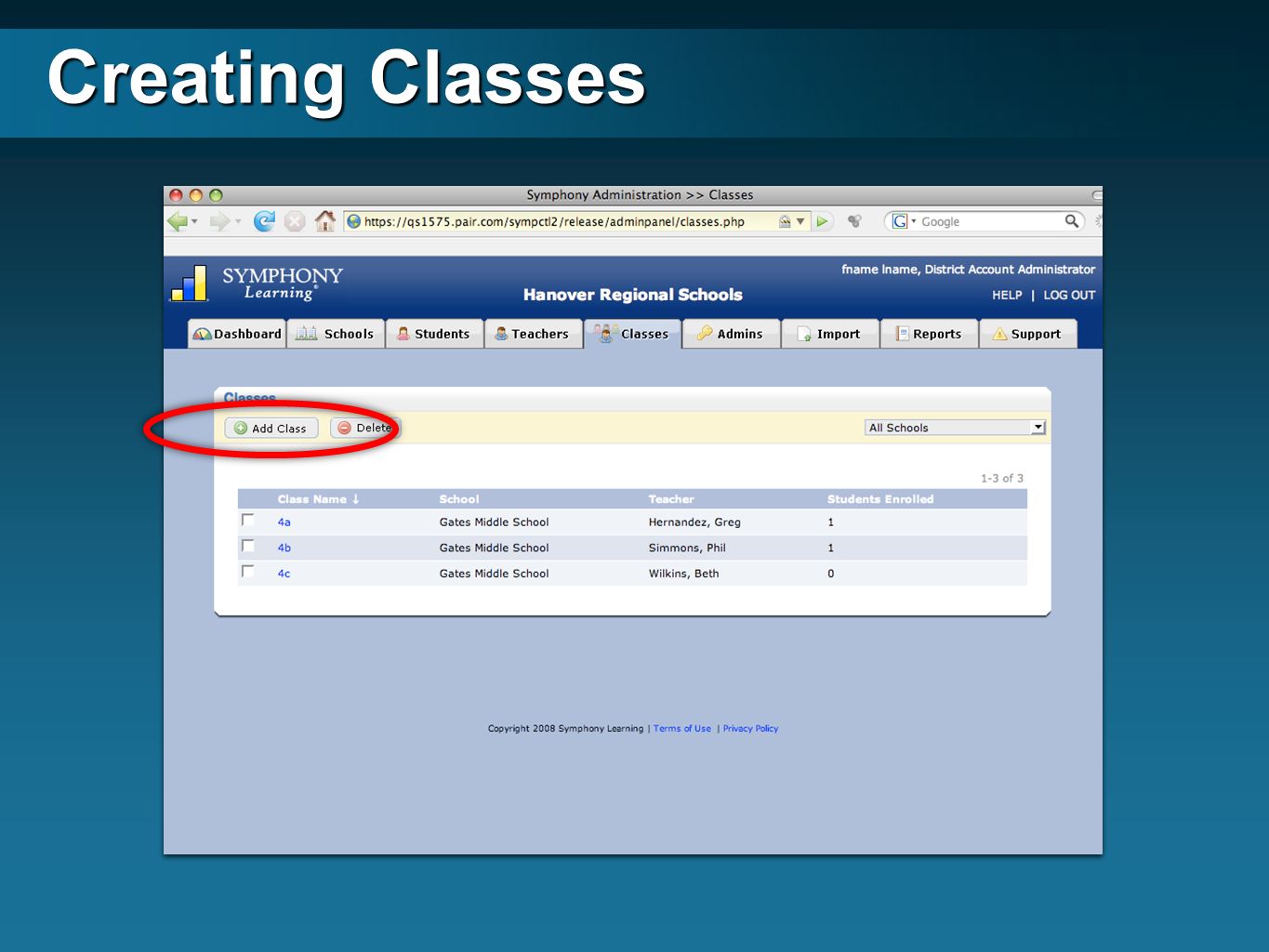
Task: Sort by Students Enrolled column header
Action: click(x=880, y=499)
